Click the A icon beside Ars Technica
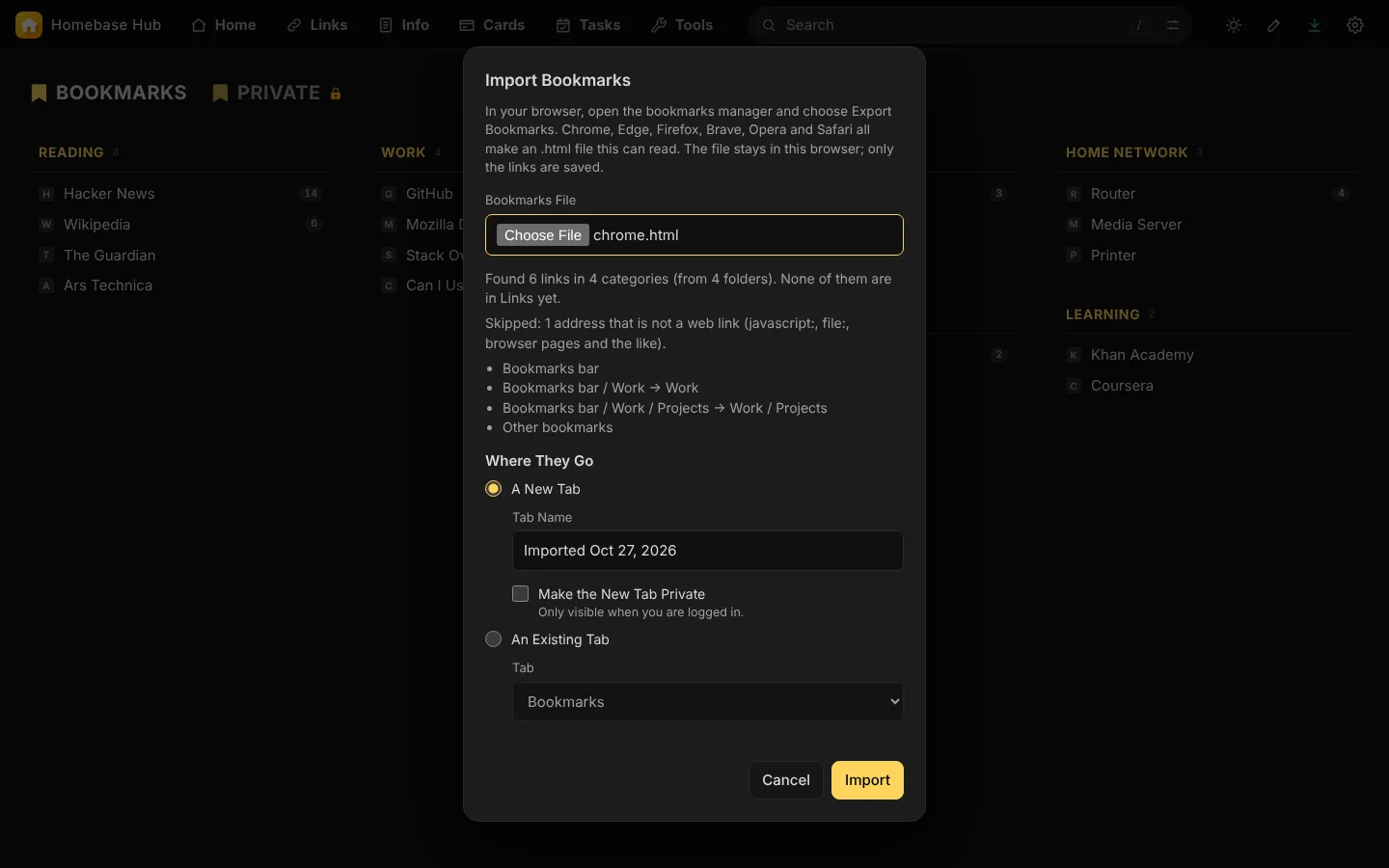Viewport: 1389px width, 868px height. pos(46,285)
